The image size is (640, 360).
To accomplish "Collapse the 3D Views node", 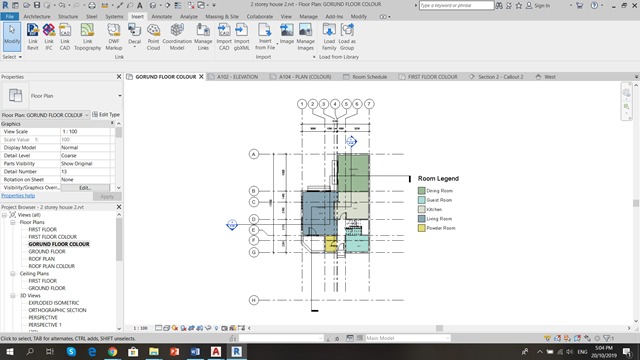I will [13, 296].
